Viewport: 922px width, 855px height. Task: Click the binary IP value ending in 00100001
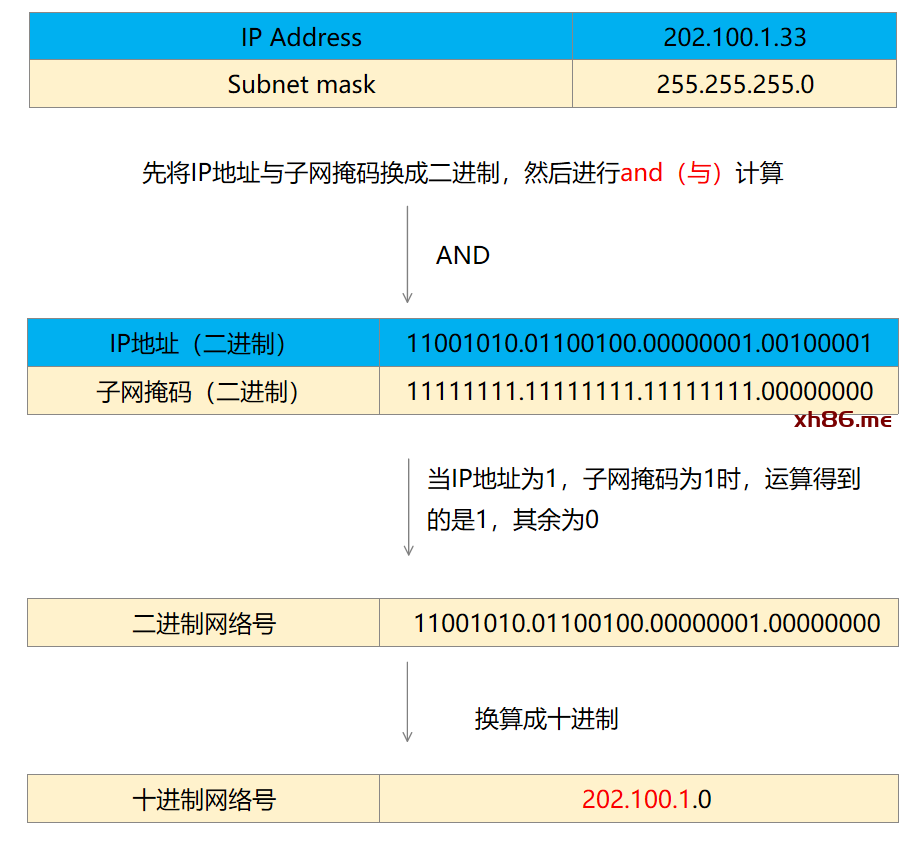pos(638,344)
